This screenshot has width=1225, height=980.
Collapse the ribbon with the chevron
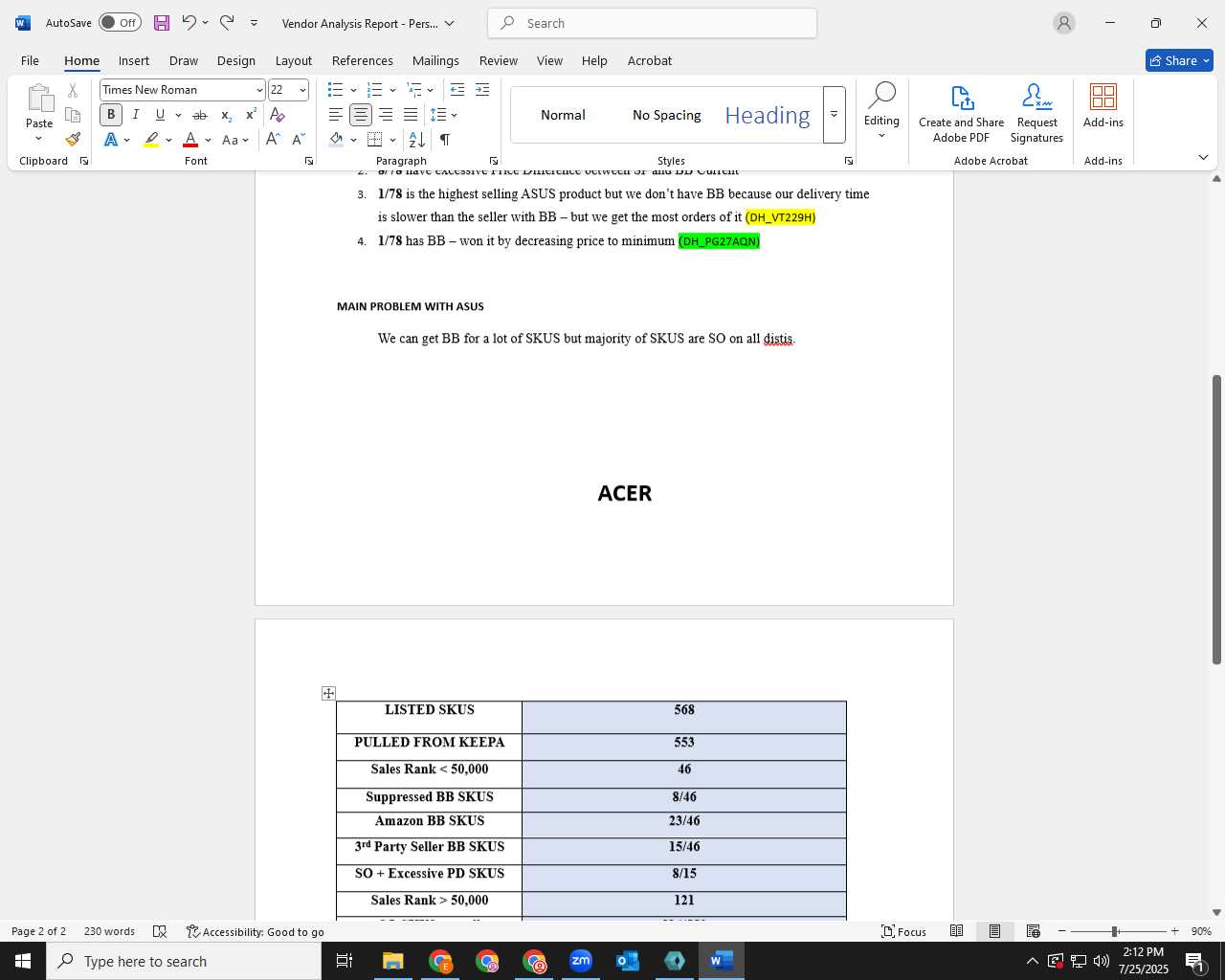[1203, 157]
